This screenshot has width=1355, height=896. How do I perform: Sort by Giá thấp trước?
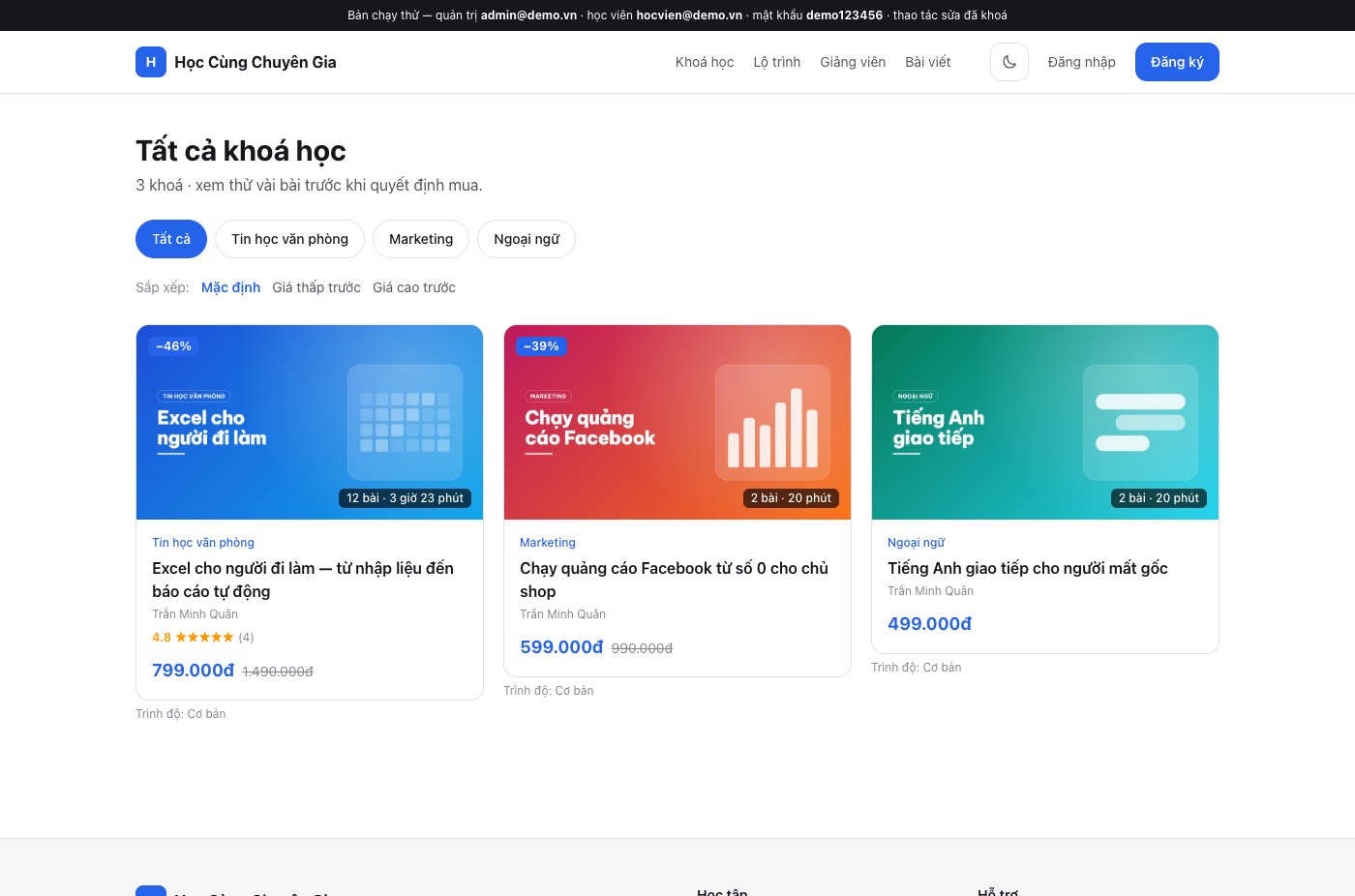click(x=316, y=287)
